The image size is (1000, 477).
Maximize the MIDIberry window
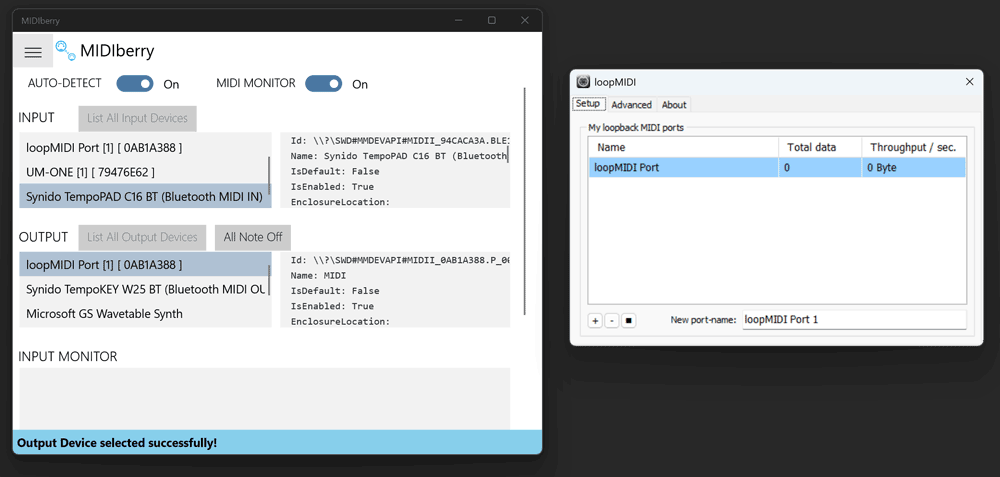491,20
